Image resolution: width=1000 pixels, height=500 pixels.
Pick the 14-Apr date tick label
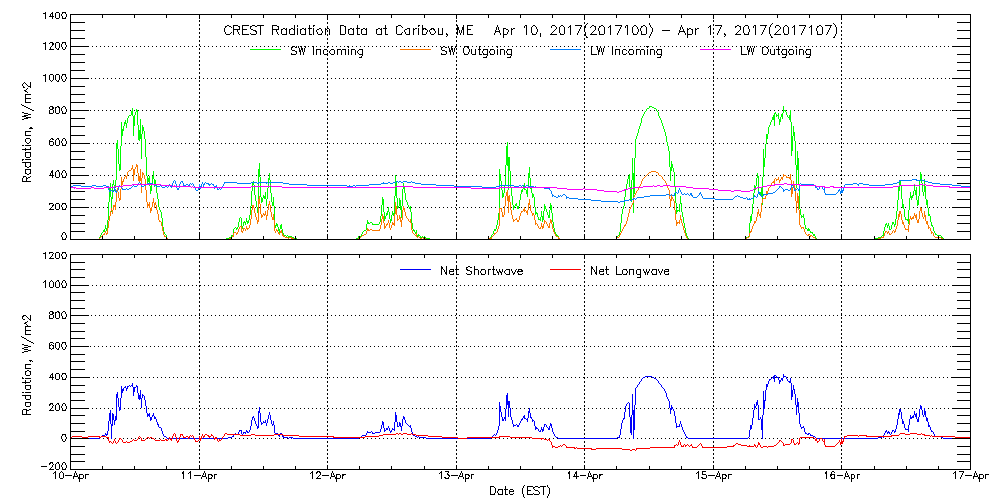[x=585, y=478]
